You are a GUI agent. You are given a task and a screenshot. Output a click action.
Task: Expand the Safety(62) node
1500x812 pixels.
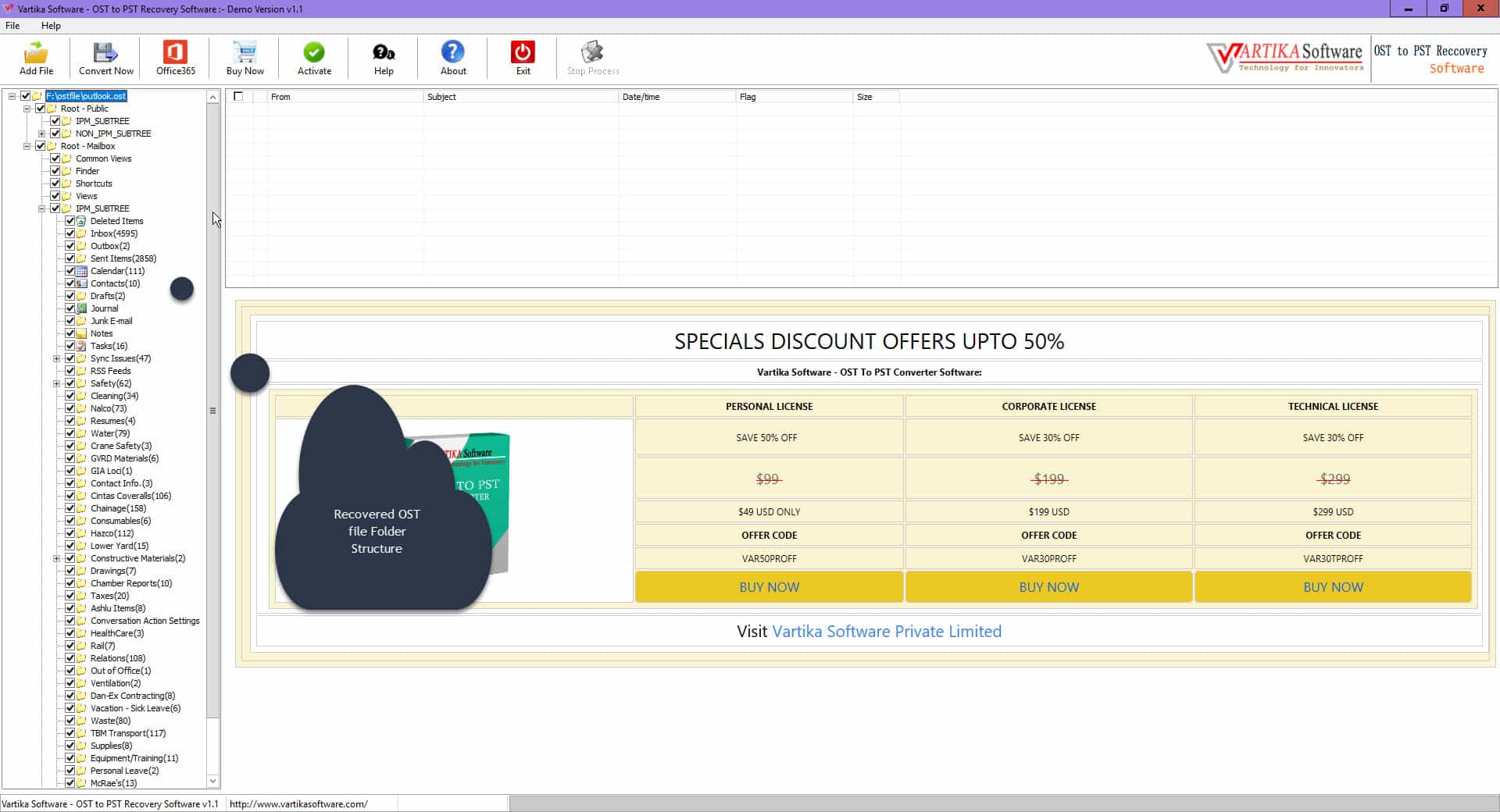click(56, 383)
